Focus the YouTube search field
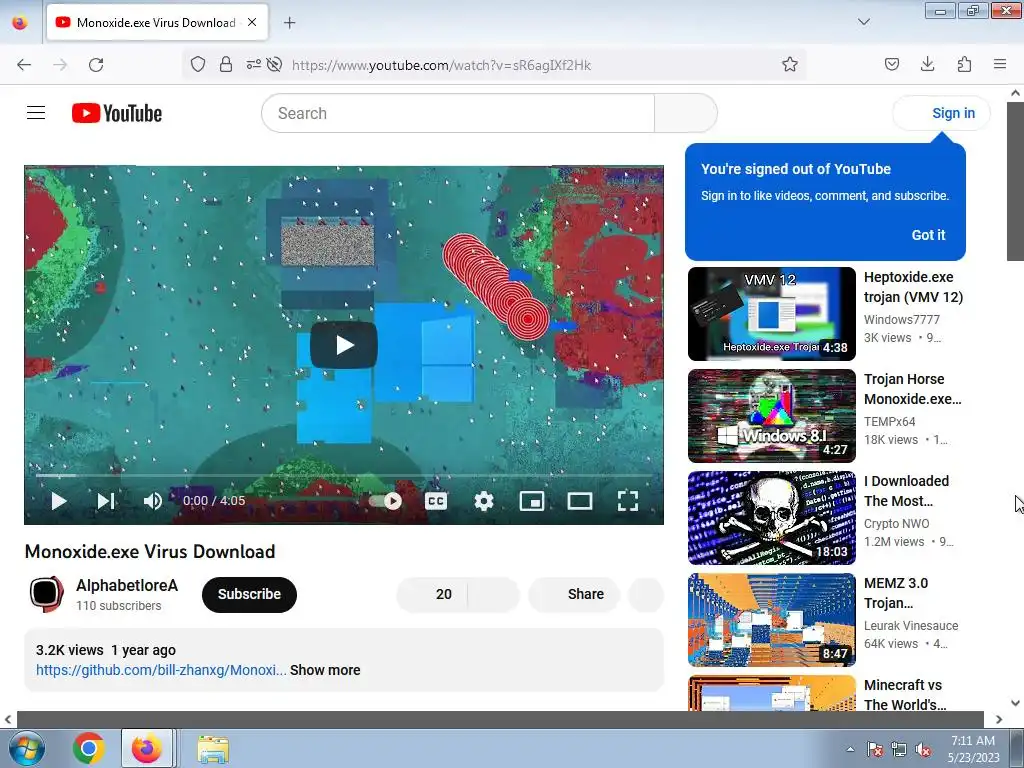 coord(458,113)
